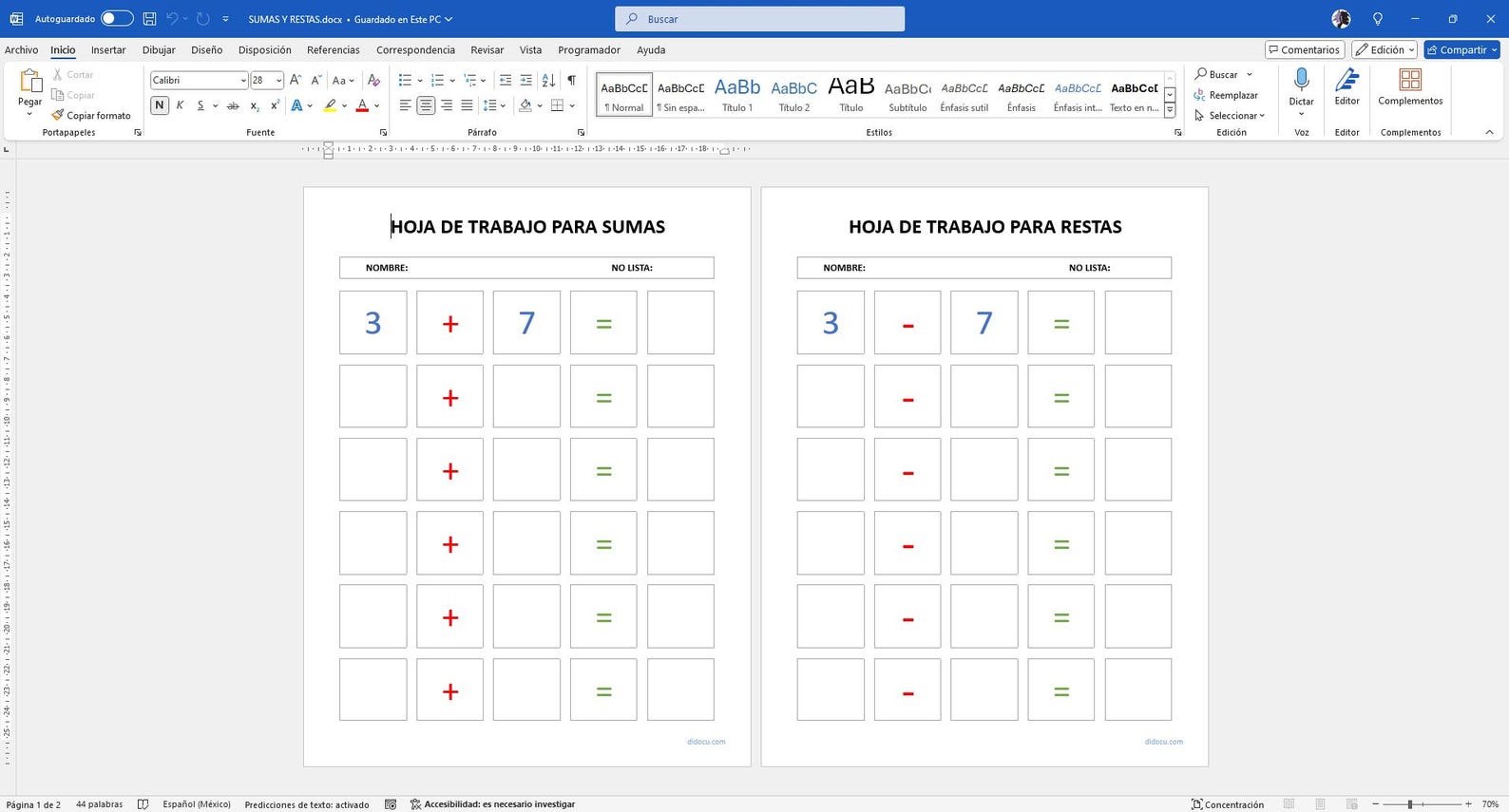
Task: Click the Copiar formato paintbrush icon
Action: (57, 115)
